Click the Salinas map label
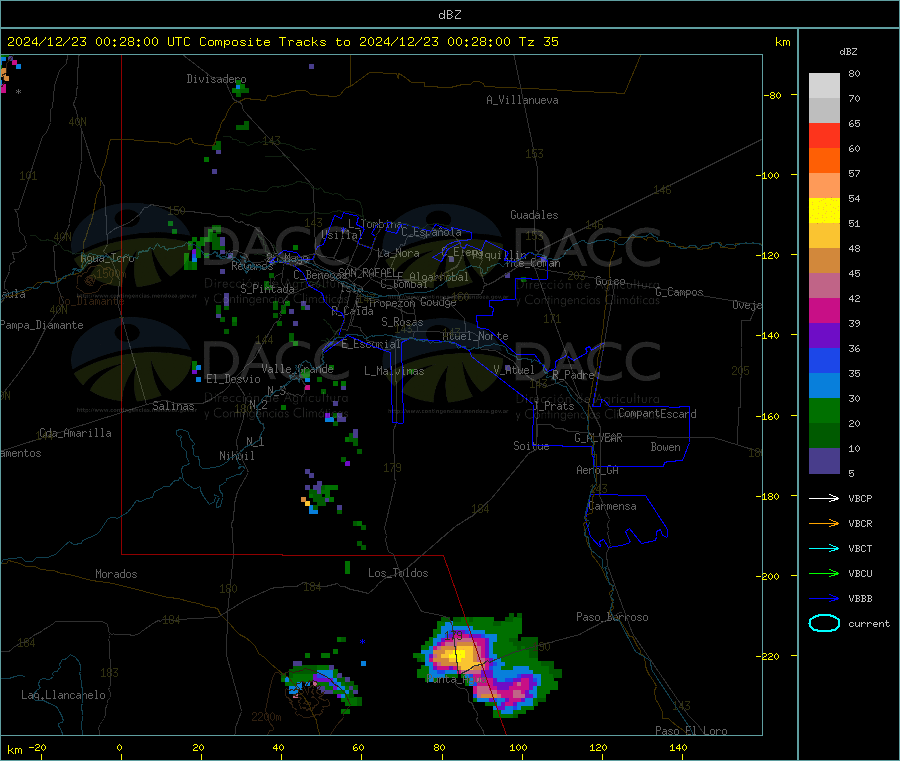This screenshot has height=761, width=900. point(173,406)
